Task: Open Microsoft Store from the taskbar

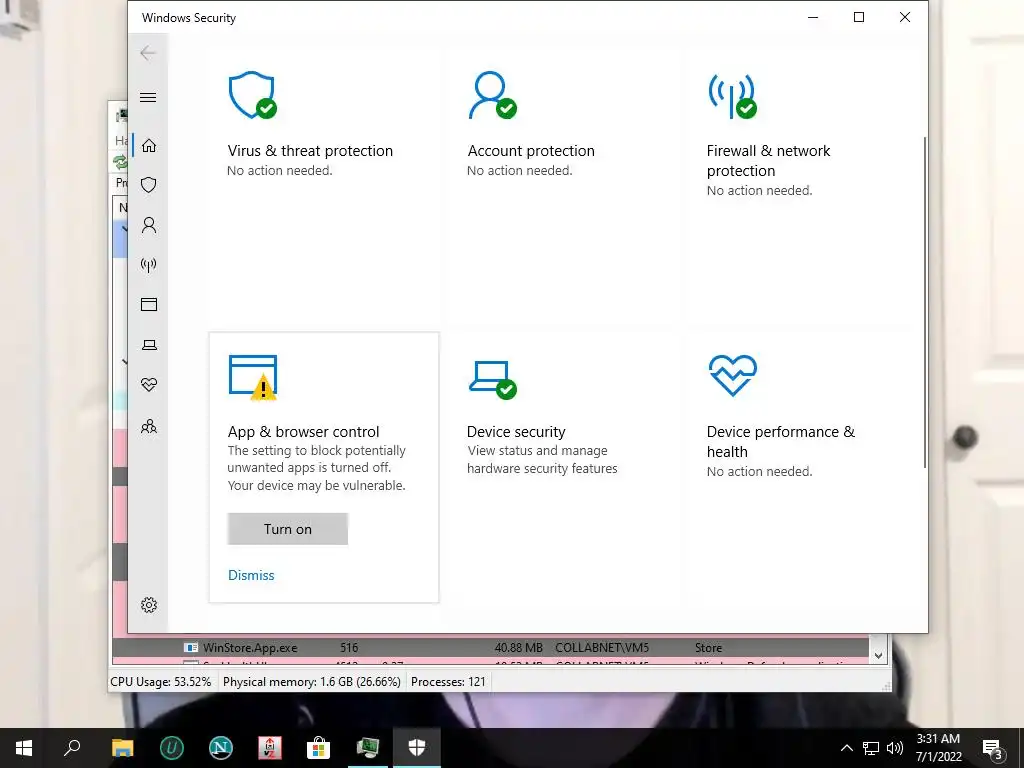Action: point(318,748)
